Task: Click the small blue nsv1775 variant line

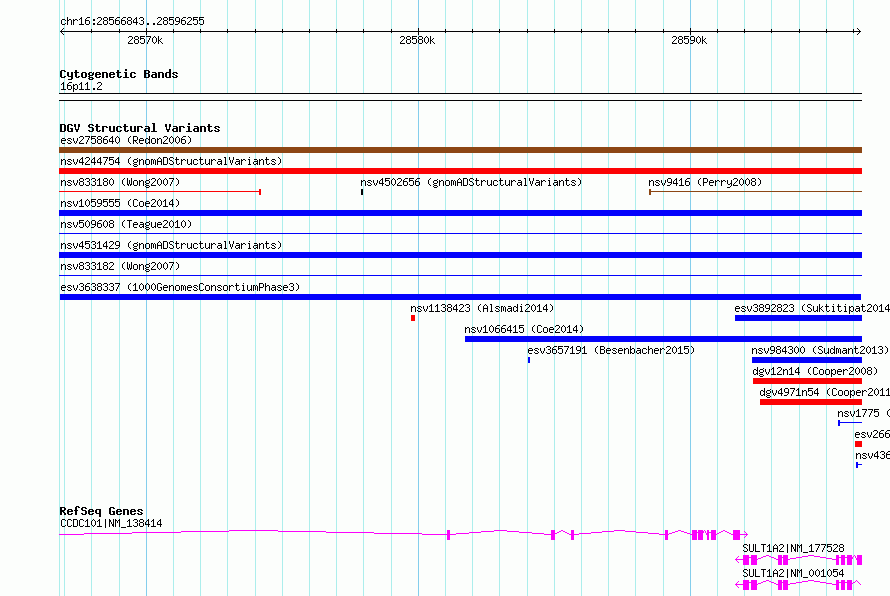Action: click(x=850, y=423)
